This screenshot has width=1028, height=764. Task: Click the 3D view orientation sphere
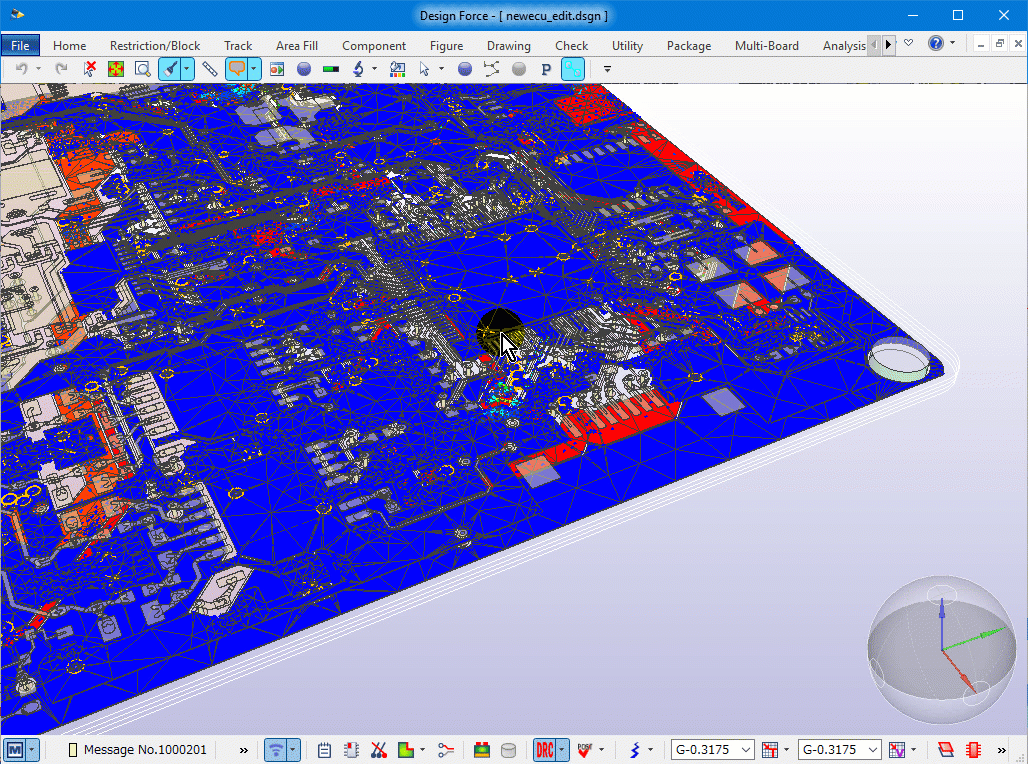940,649
